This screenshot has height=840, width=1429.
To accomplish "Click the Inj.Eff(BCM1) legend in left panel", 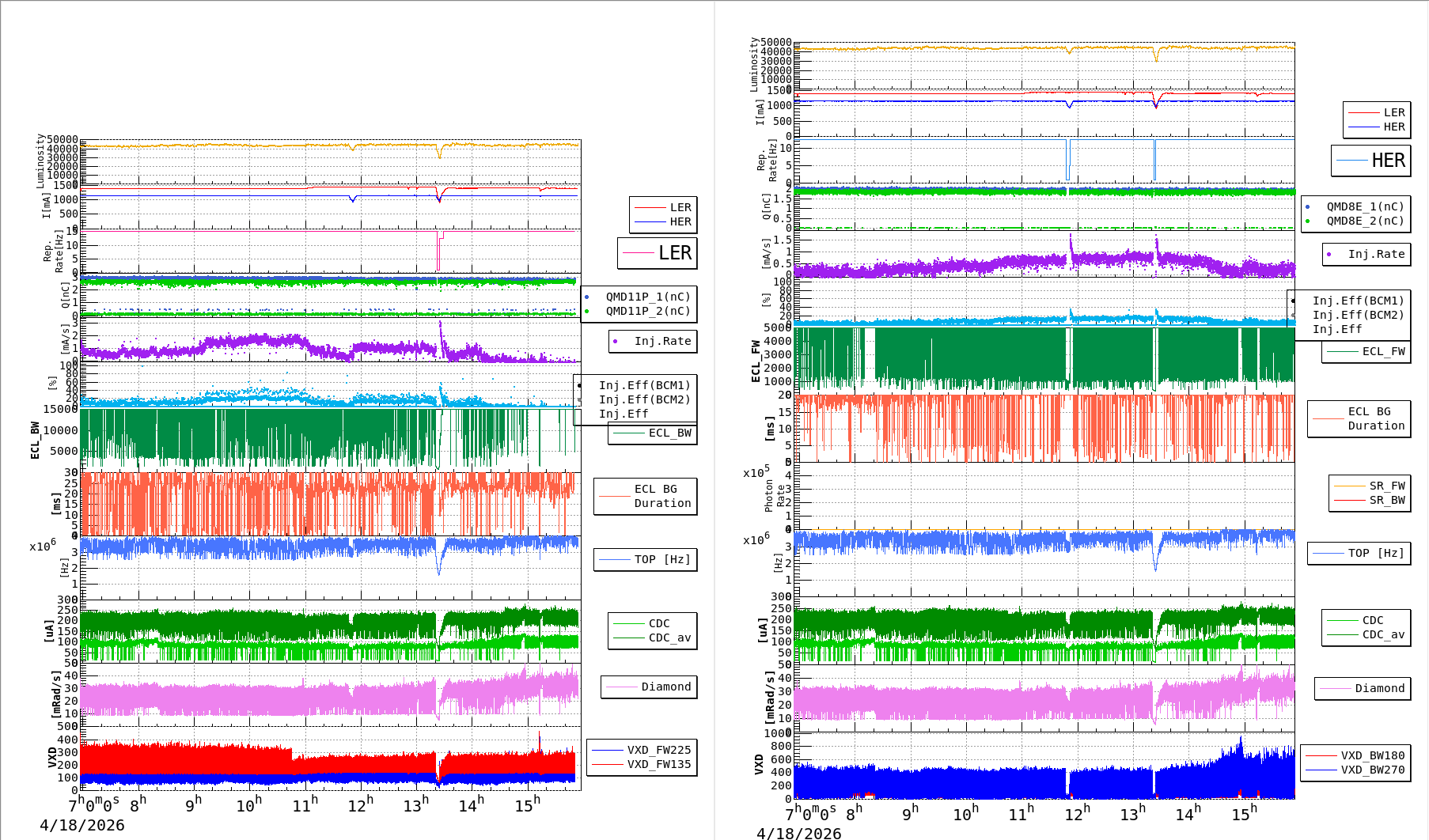I will pos(644,385).
